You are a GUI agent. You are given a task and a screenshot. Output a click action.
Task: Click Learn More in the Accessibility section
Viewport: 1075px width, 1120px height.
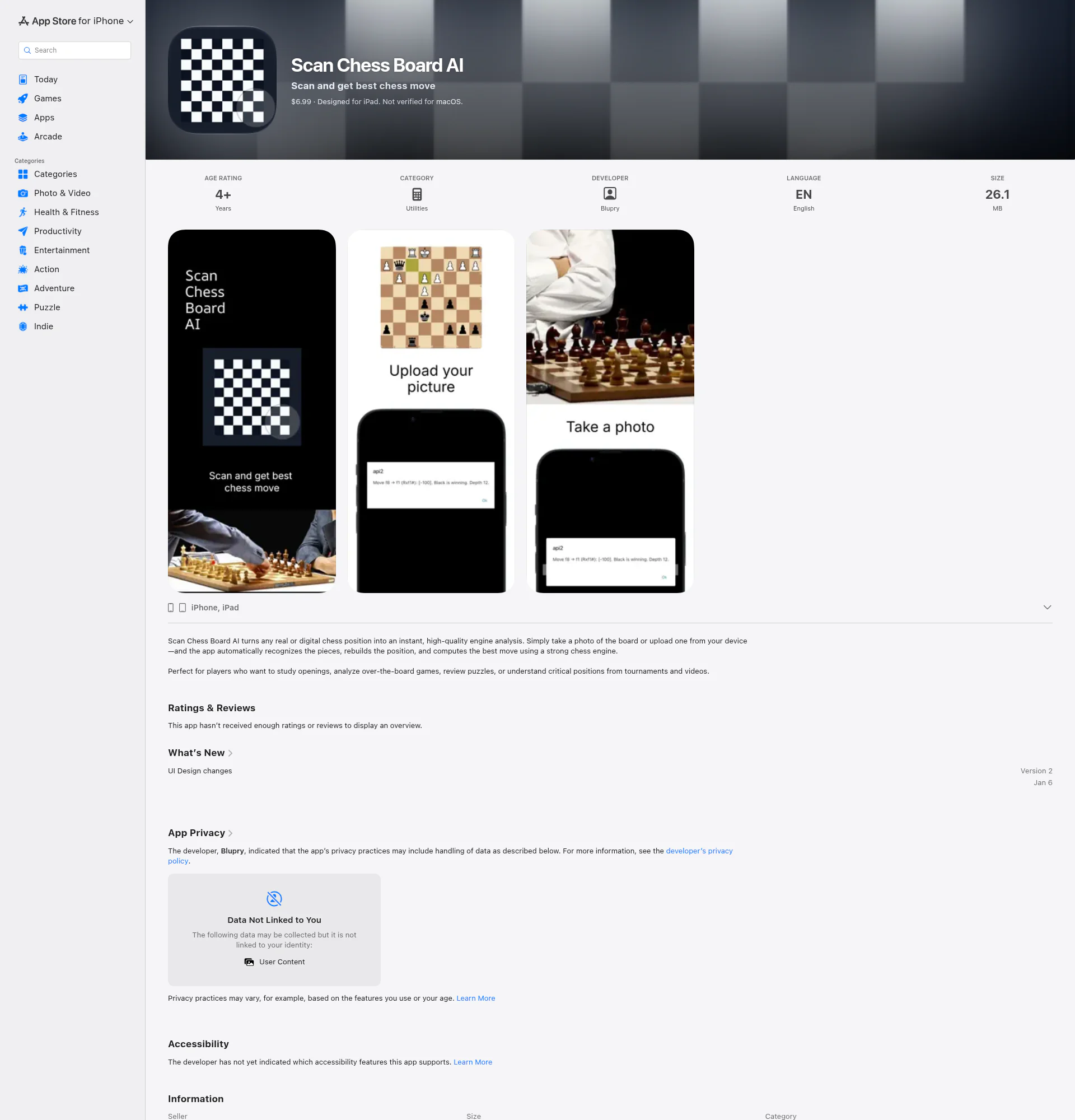click(473, 1062)
